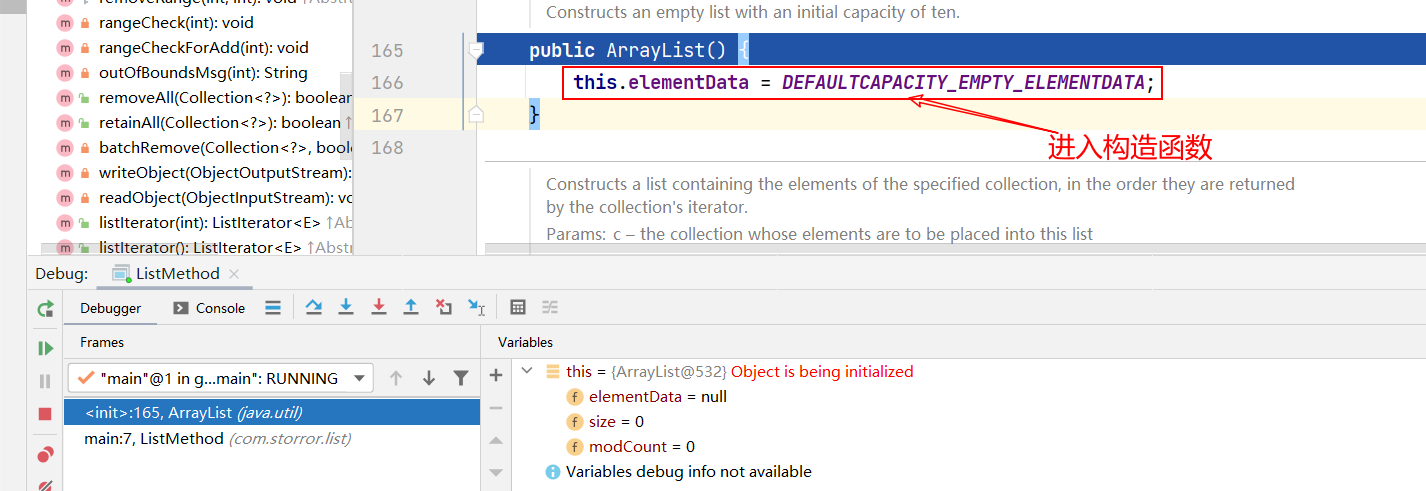Screen dimensions: 1426x491
Task: Select the main:7, ListMethod stack frame
Action: (x=217, y=438)
